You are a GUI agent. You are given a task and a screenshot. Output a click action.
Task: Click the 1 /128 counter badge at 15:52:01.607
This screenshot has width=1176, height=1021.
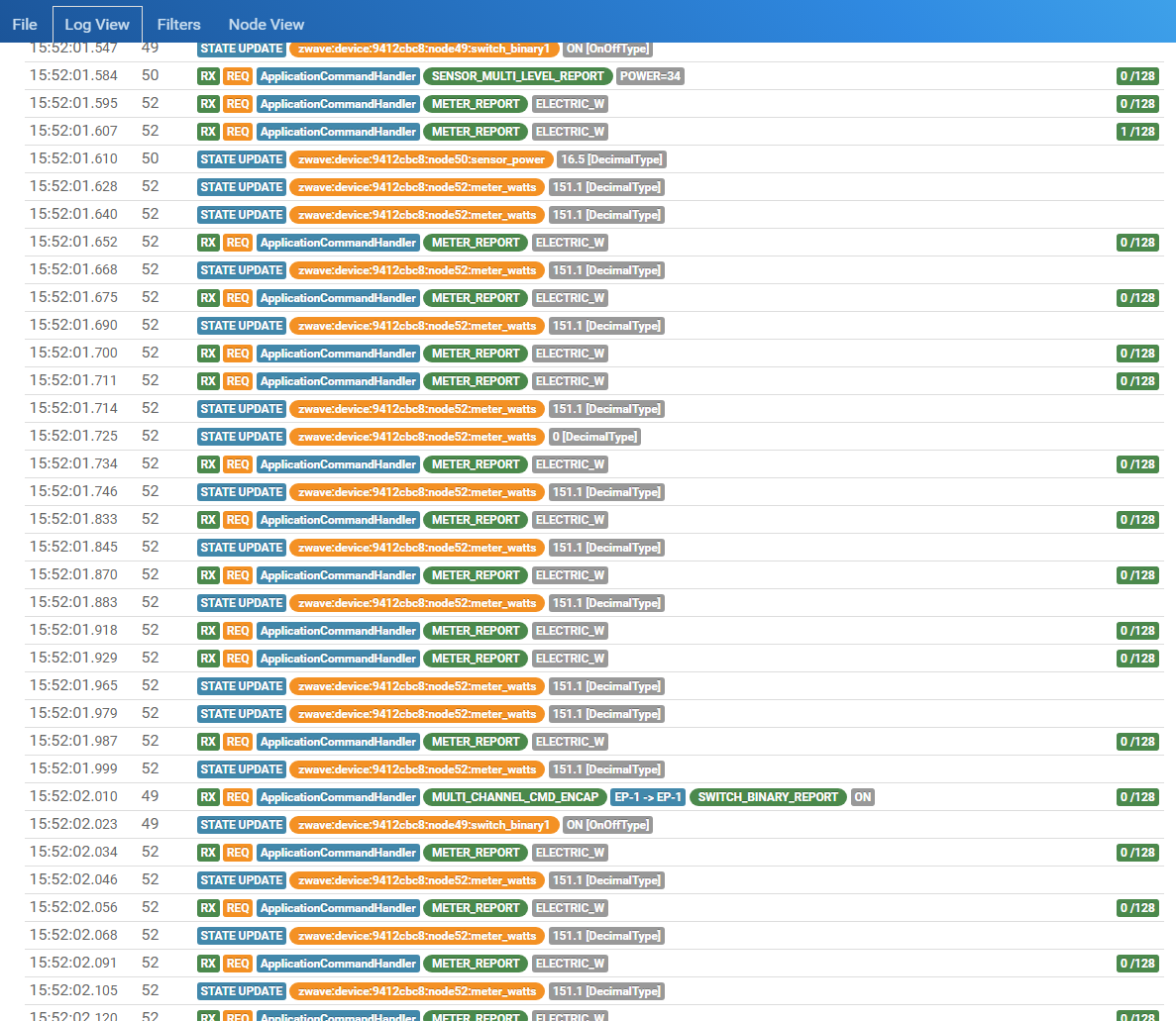1137,131
